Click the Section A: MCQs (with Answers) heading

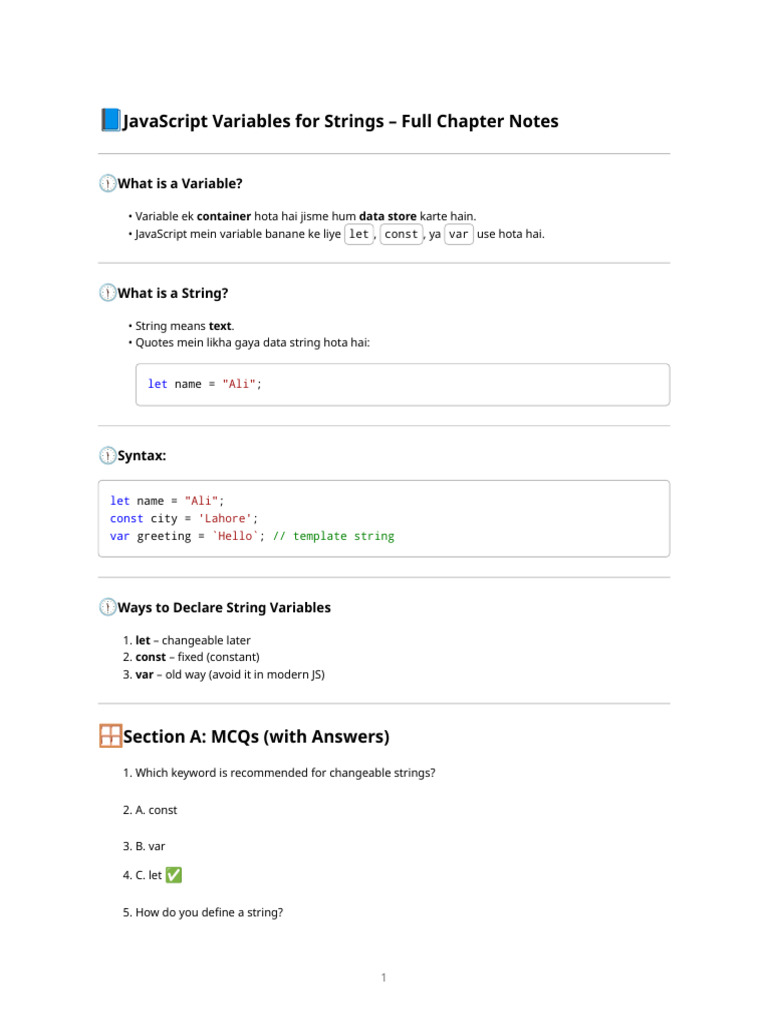[x=256, y=737]
